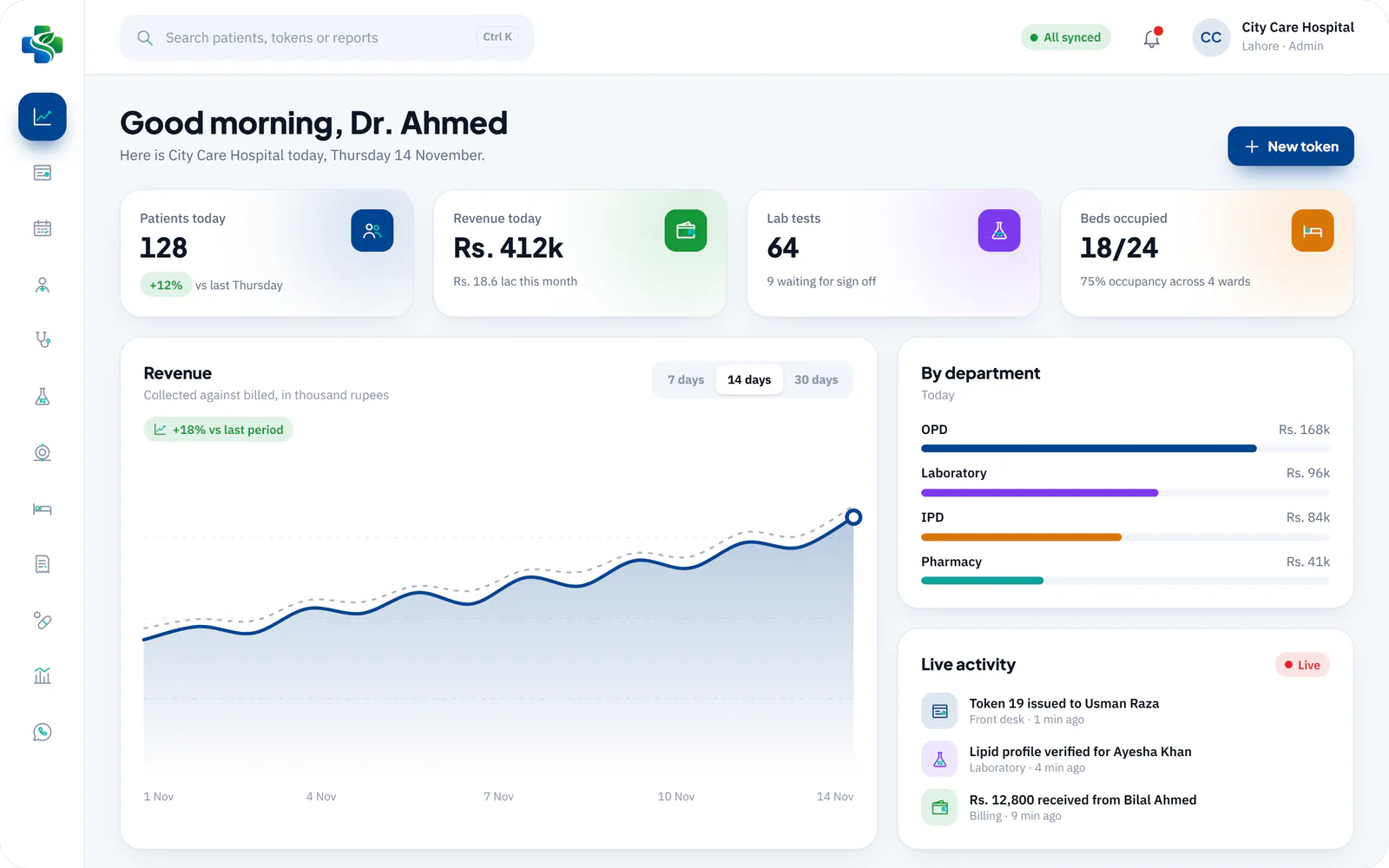Click the +12% change badge
1389x868 pixels.
[x=166, y=285]
